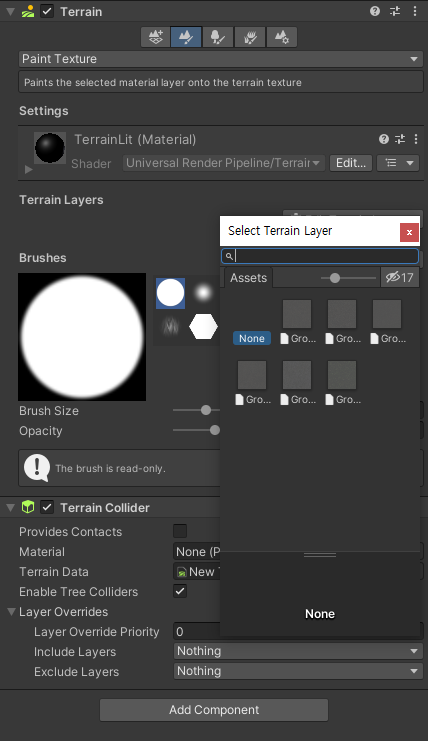Open the list dropdown beside Edit button

[x=398, y=163]
